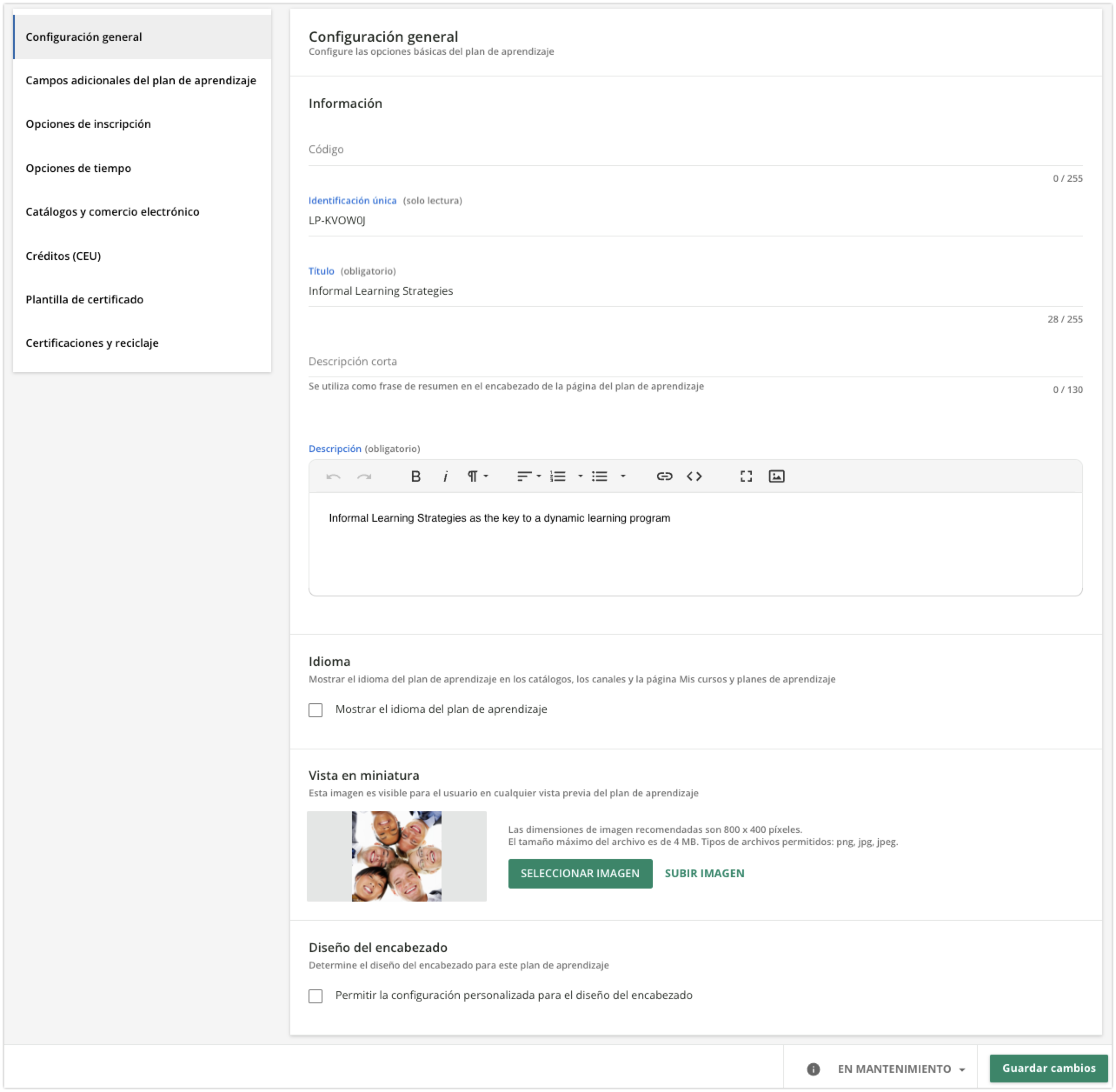Click 'SUBIR IMAGEN' to upload a thumbnail
The width and height of the screenshot is (1116, 1092).
pos(704,873)
